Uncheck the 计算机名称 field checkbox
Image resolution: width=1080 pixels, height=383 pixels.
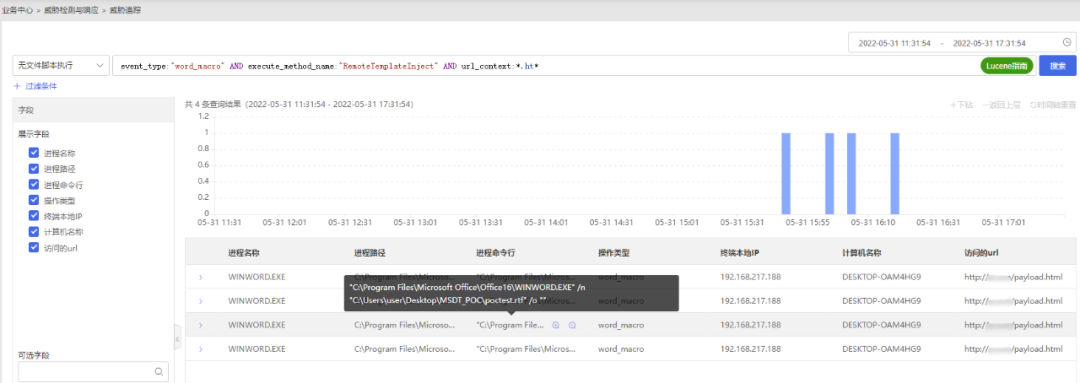[x=33, y=232]
